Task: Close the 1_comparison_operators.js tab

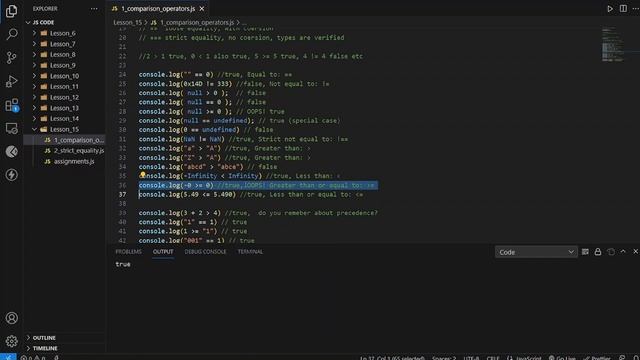Action: 202,9
